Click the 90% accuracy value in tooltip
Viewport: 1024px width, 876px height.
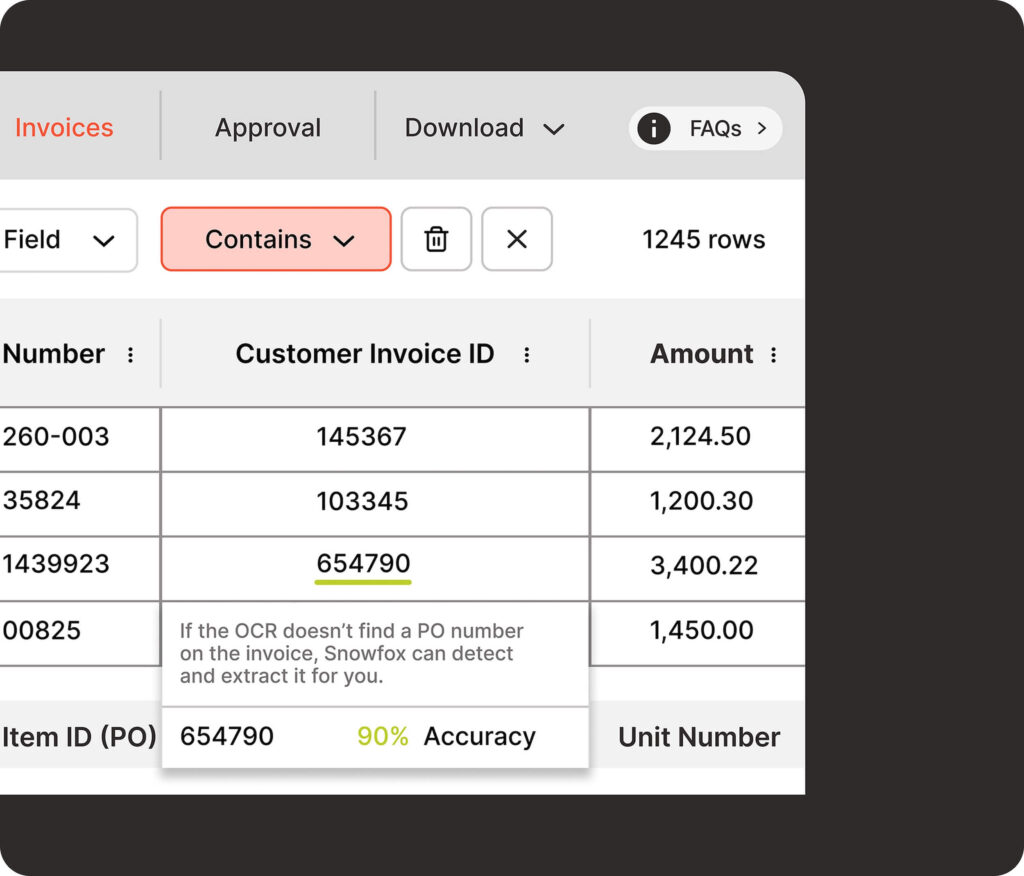(383, 737)
